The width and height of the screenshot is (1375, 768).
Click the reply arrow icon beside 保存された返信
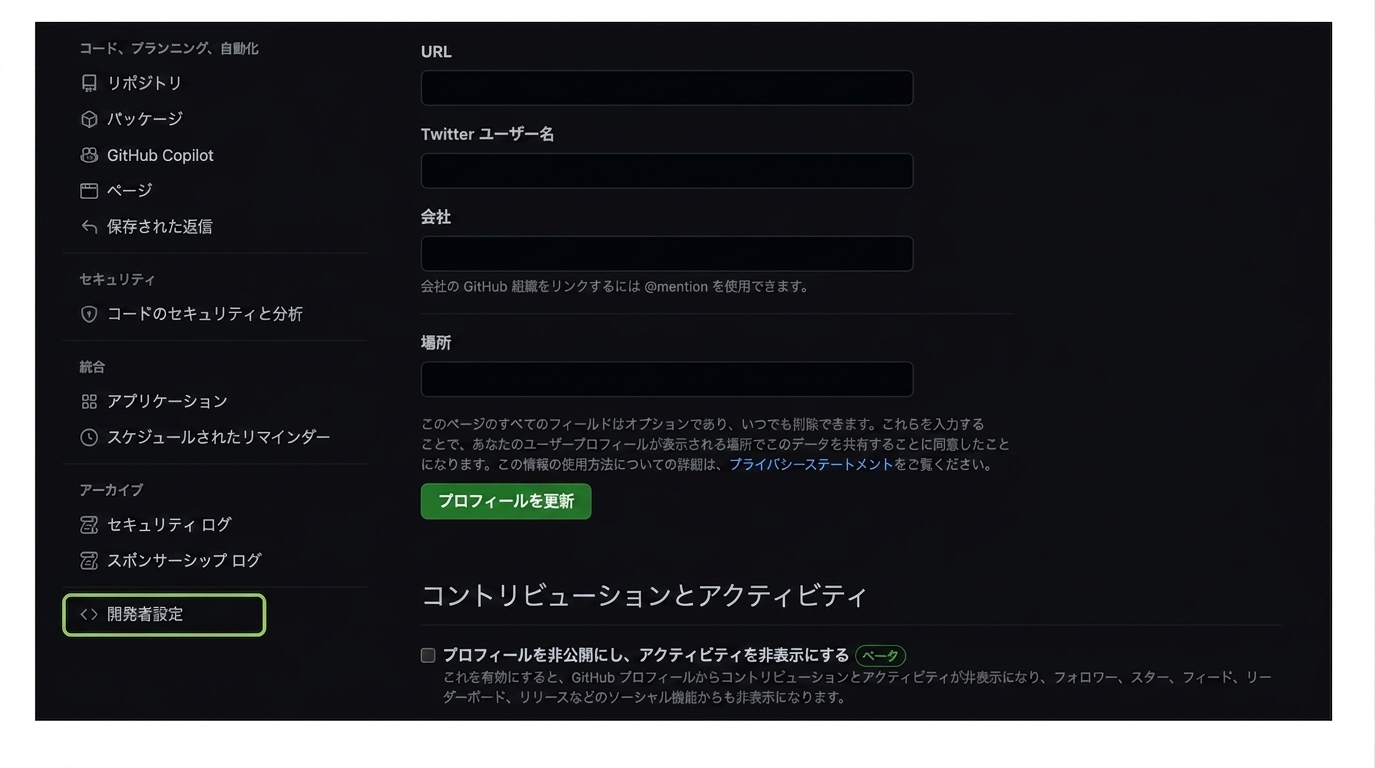[x=89, y=226]
